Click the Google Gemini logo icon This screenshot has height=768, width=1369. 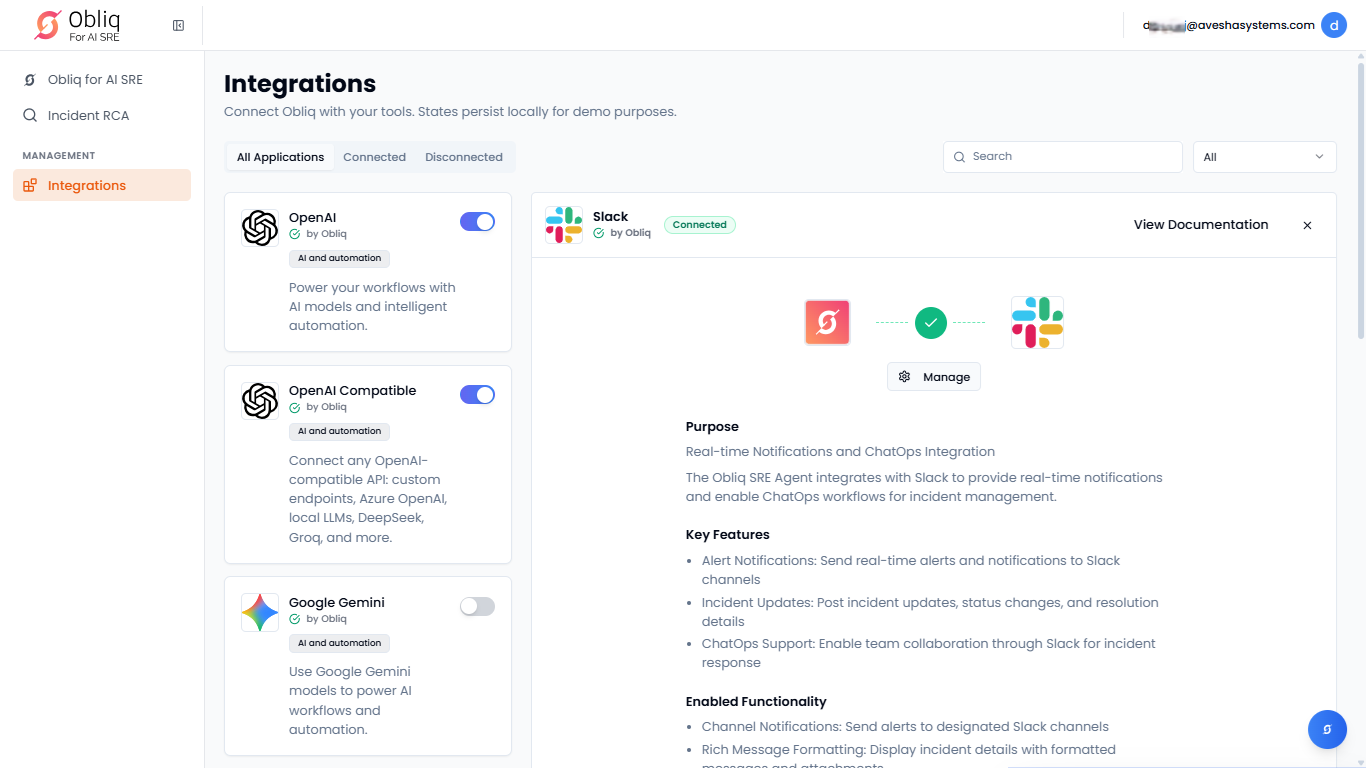tap(260, 612)
